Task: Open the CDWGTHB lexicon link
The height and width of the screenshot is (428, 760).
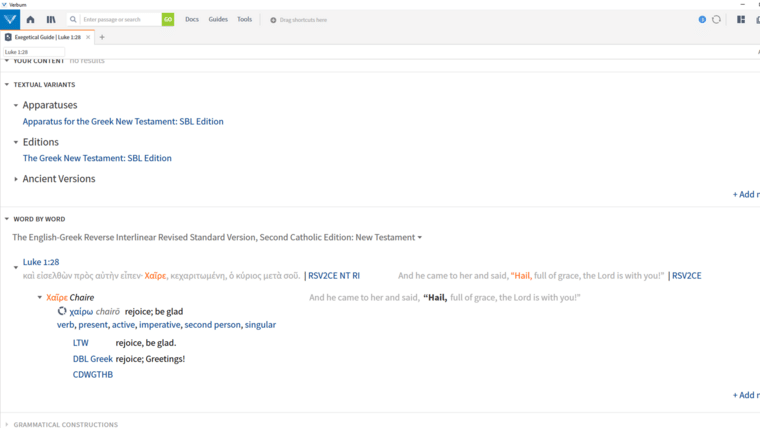Action: point(93,375)
